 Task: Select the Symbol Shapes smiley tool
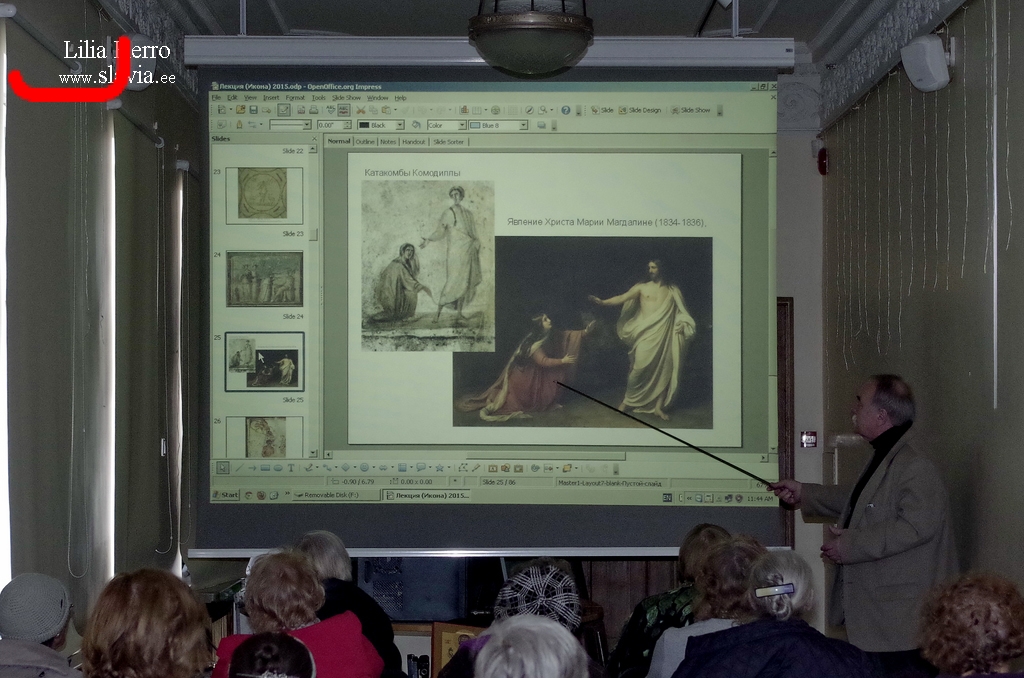click(x=364, y=468)
